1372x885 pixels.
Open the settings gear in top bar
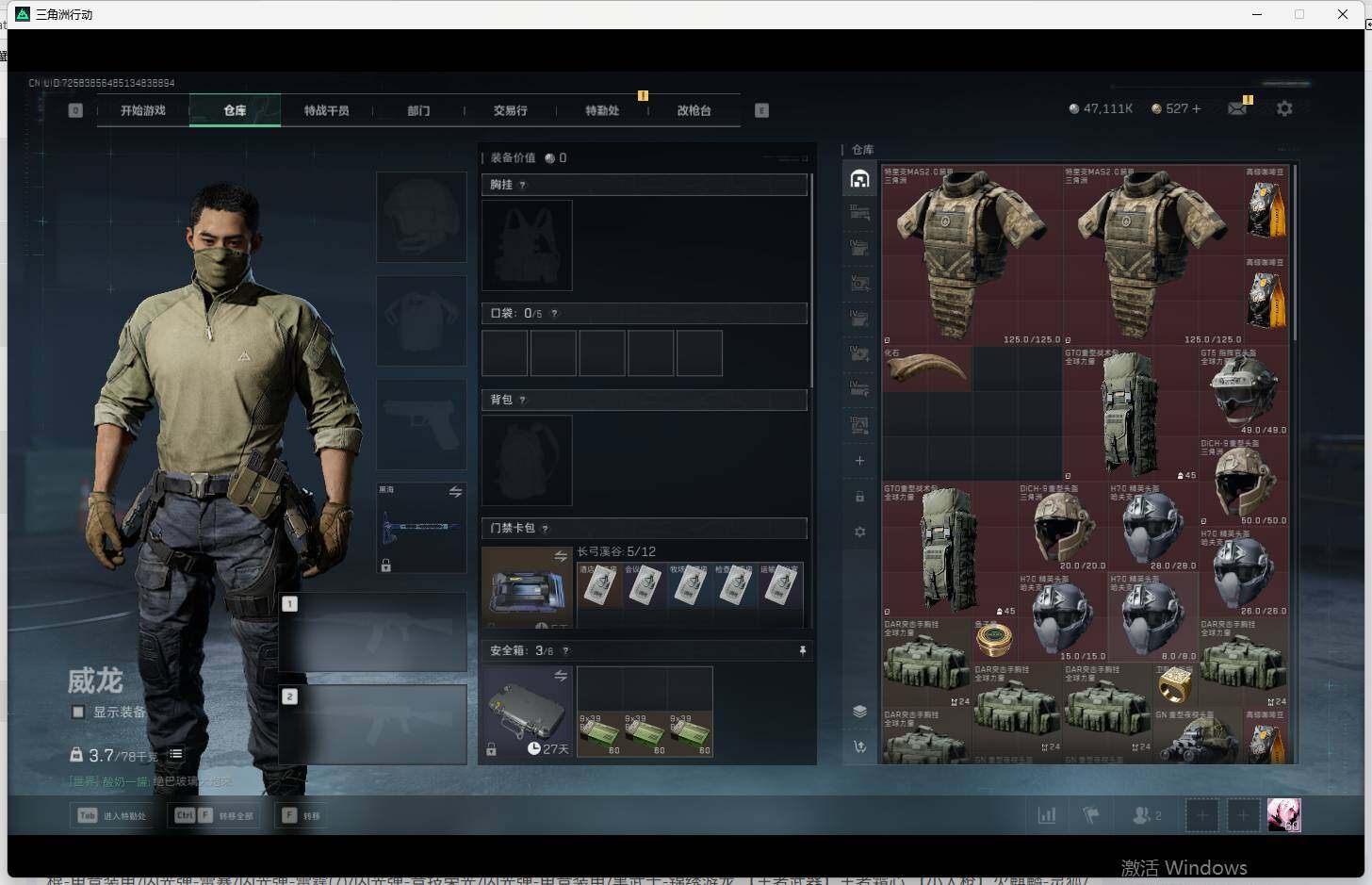[x=1284, y=108]
